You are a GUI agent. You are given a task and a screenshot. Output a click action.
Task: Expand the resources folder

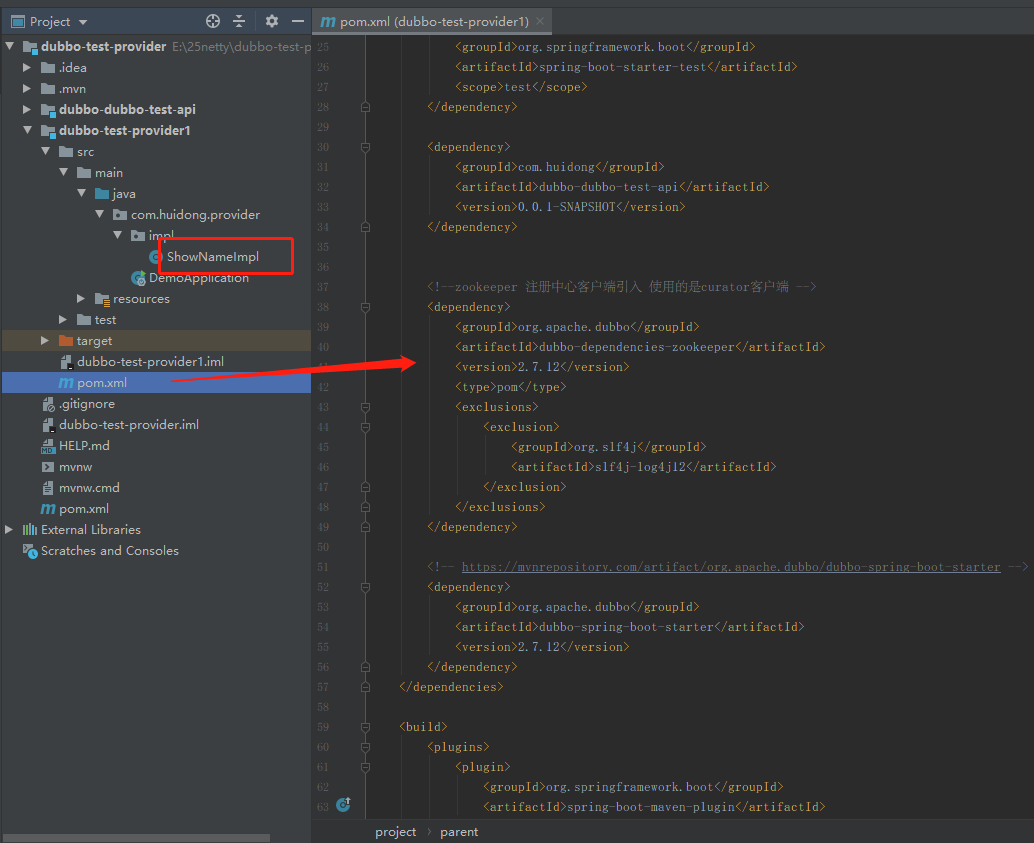click(81, 299)
